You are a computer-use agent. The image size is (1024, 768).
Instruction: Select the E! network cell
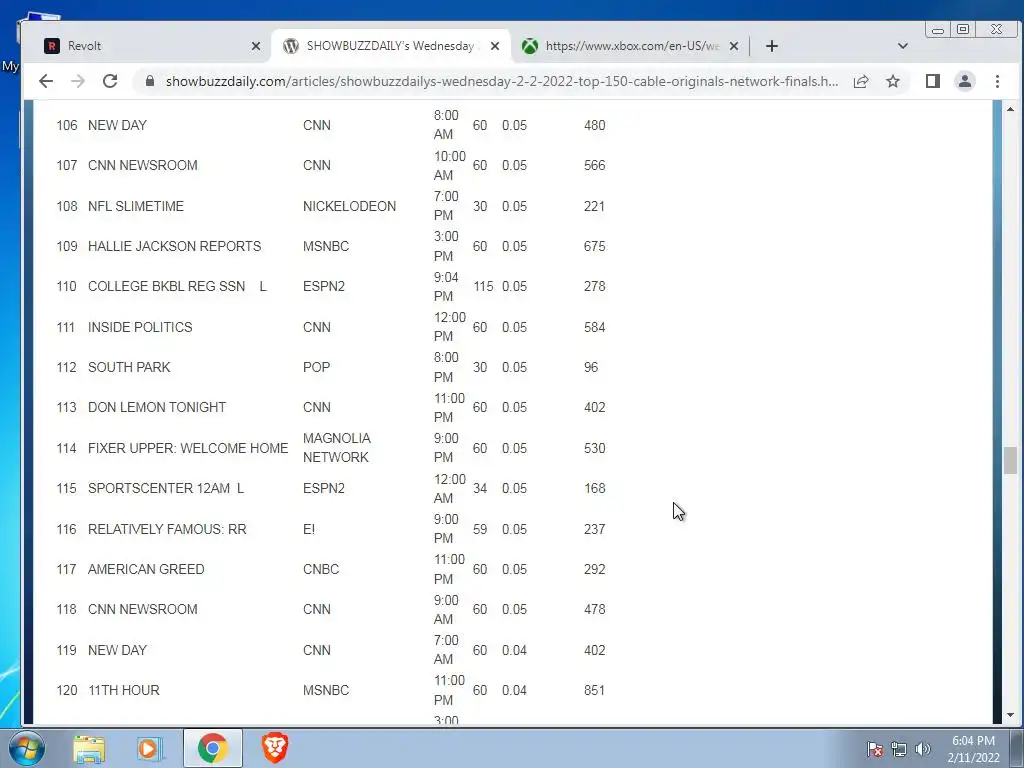(309, 529)
